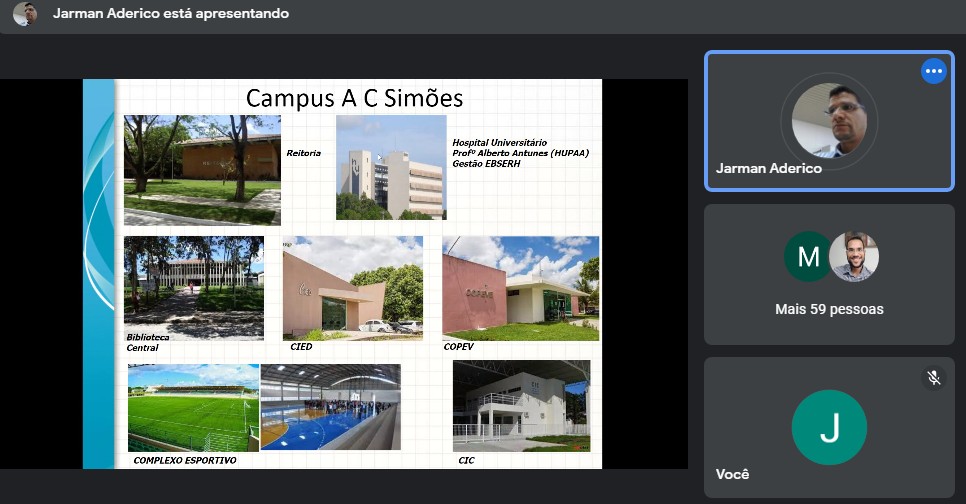This screenshot has width=966, height=504.
Task: Click the presenter's small avatar in top bar
Action: point(25,14)
